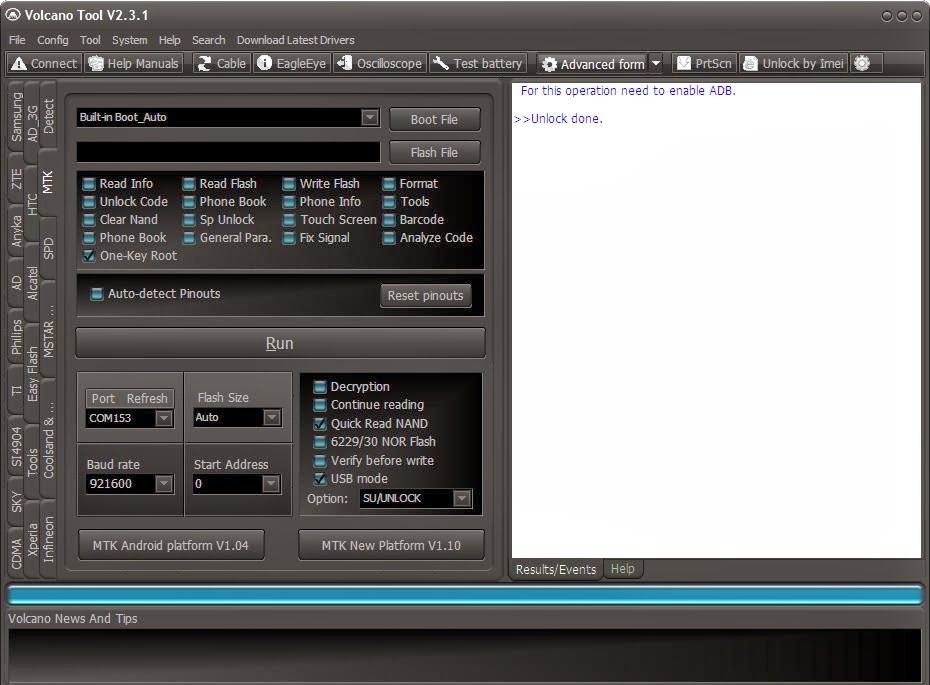This screenshot has width=930, height=685.
Task: Enable Read Info checkbox
Action: (89, 184)
